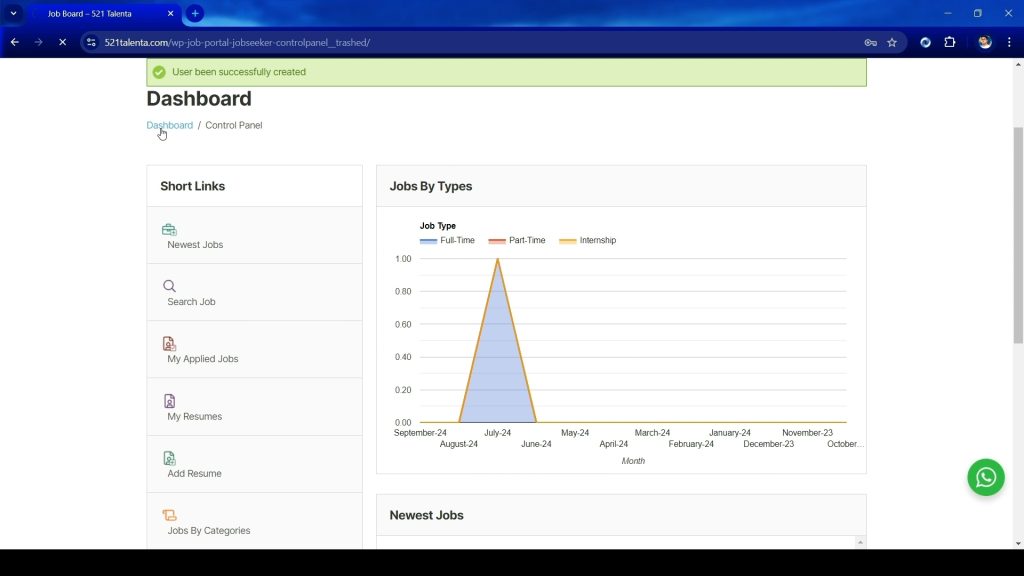This screenshot has width=1024, height=576.
Task: Open the browser extensions puzzle icon
Action: (x=950, y=43)
